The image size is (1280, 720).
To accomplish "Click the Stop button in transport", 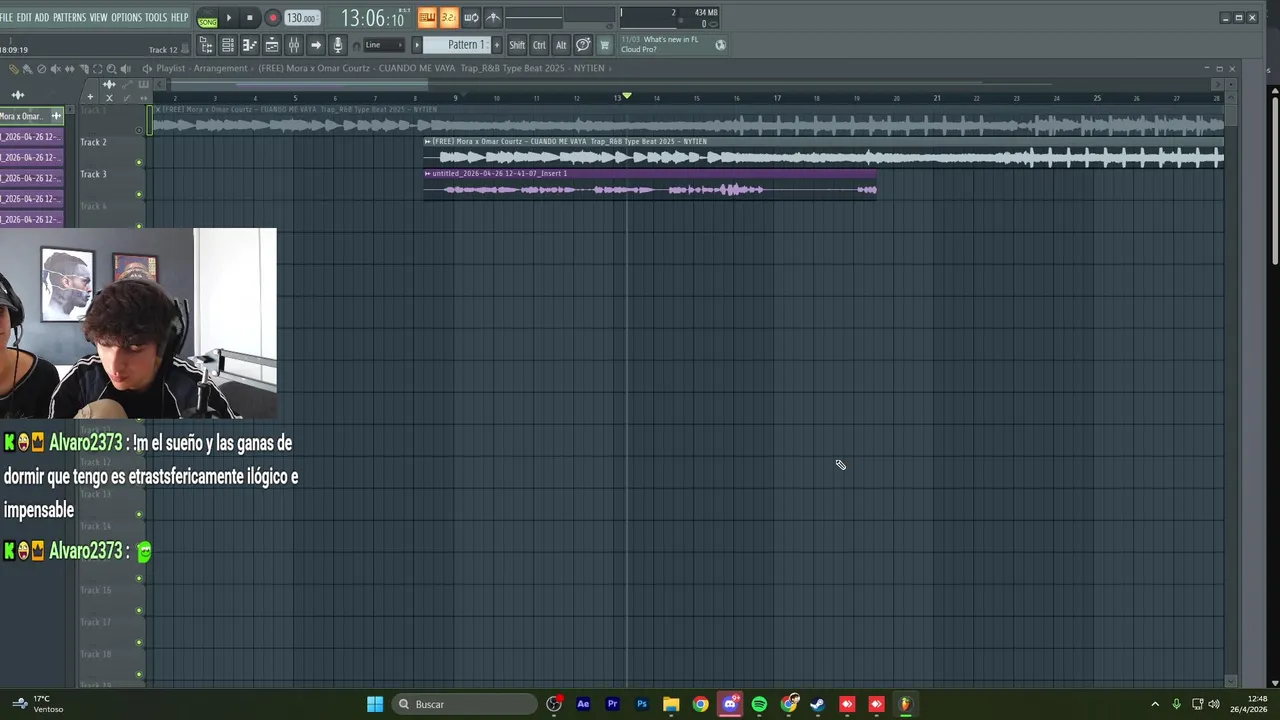I will point(250,18).
